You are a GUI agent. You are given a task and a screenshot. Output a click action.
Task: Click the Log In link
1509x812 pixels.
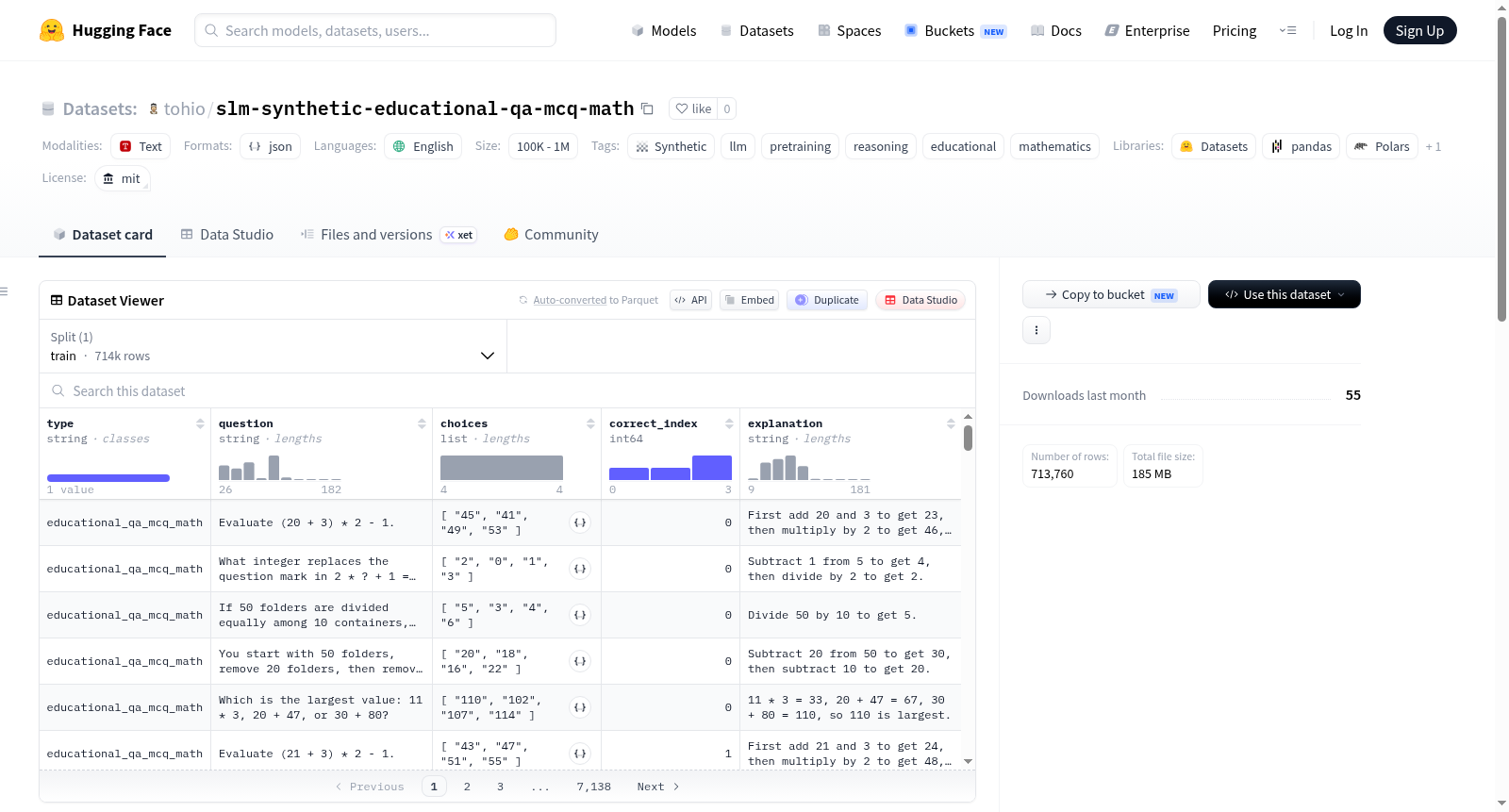(x=1348, y=30)
